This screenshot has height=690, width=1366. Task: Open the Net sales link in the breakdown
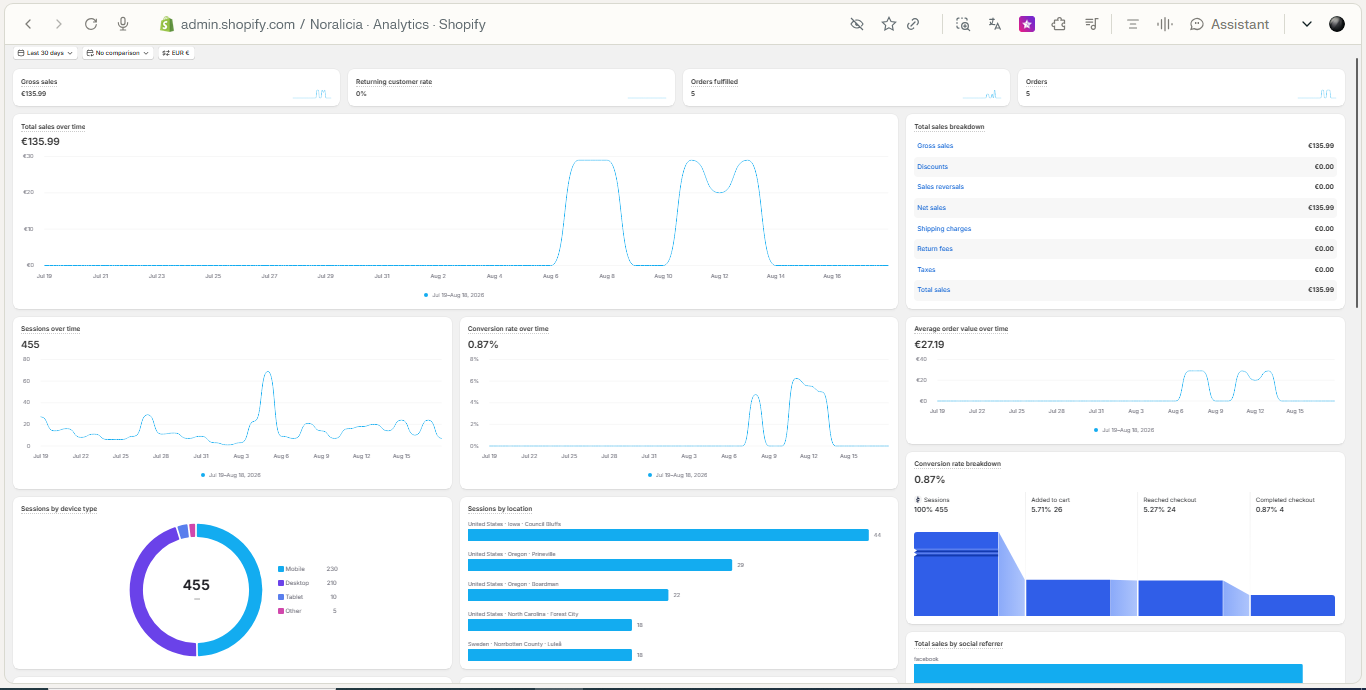(x=931, y=208)
